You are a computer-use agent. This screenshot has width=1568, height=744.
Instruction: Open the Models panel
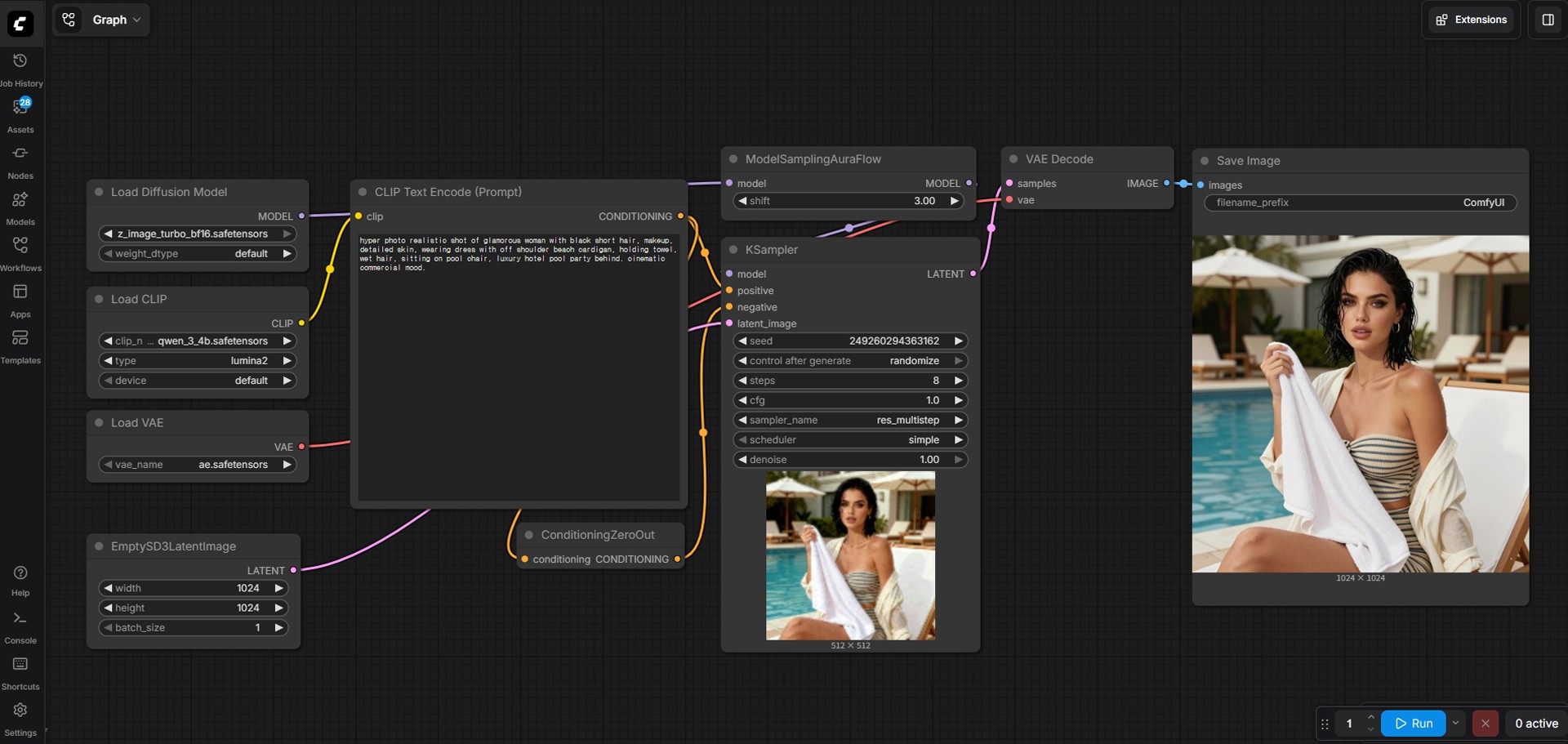(20, 201)
